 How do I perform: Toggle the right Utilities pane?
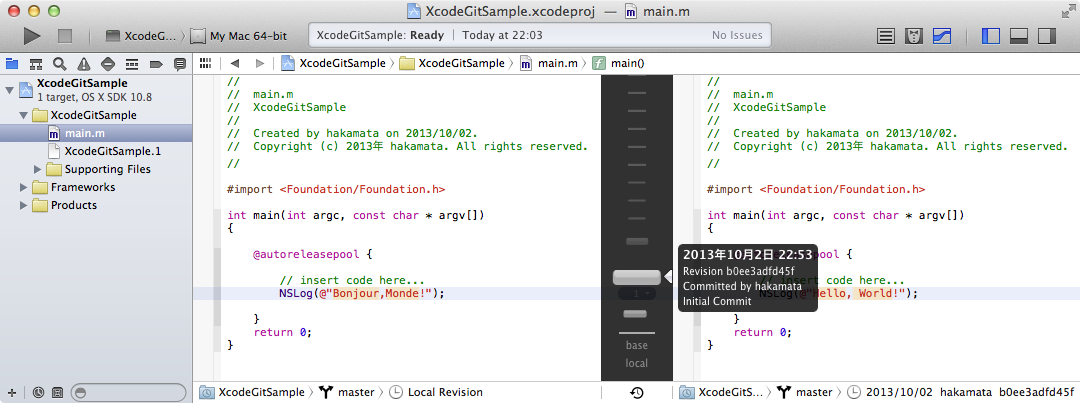[1047, 36]
